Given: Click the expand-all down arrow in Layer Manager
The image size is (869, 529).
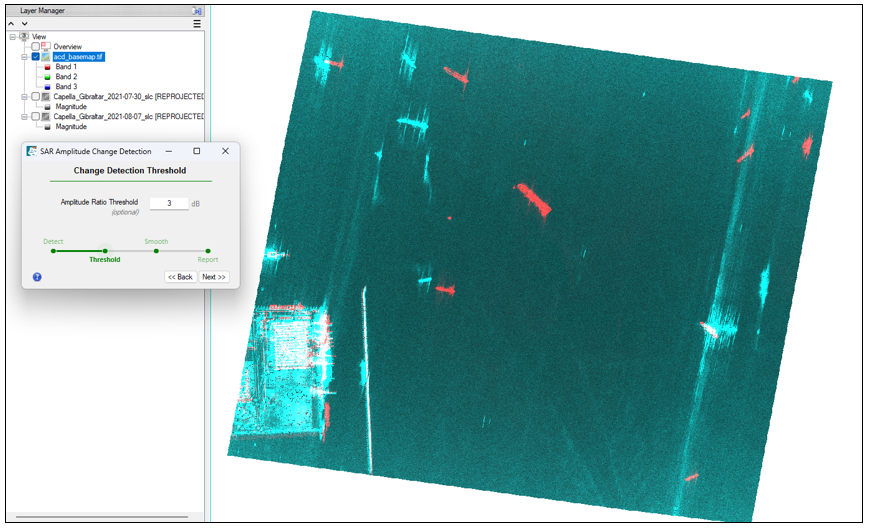Looking at the screenshot, I should pyautogui.click(x=24, y=23).
